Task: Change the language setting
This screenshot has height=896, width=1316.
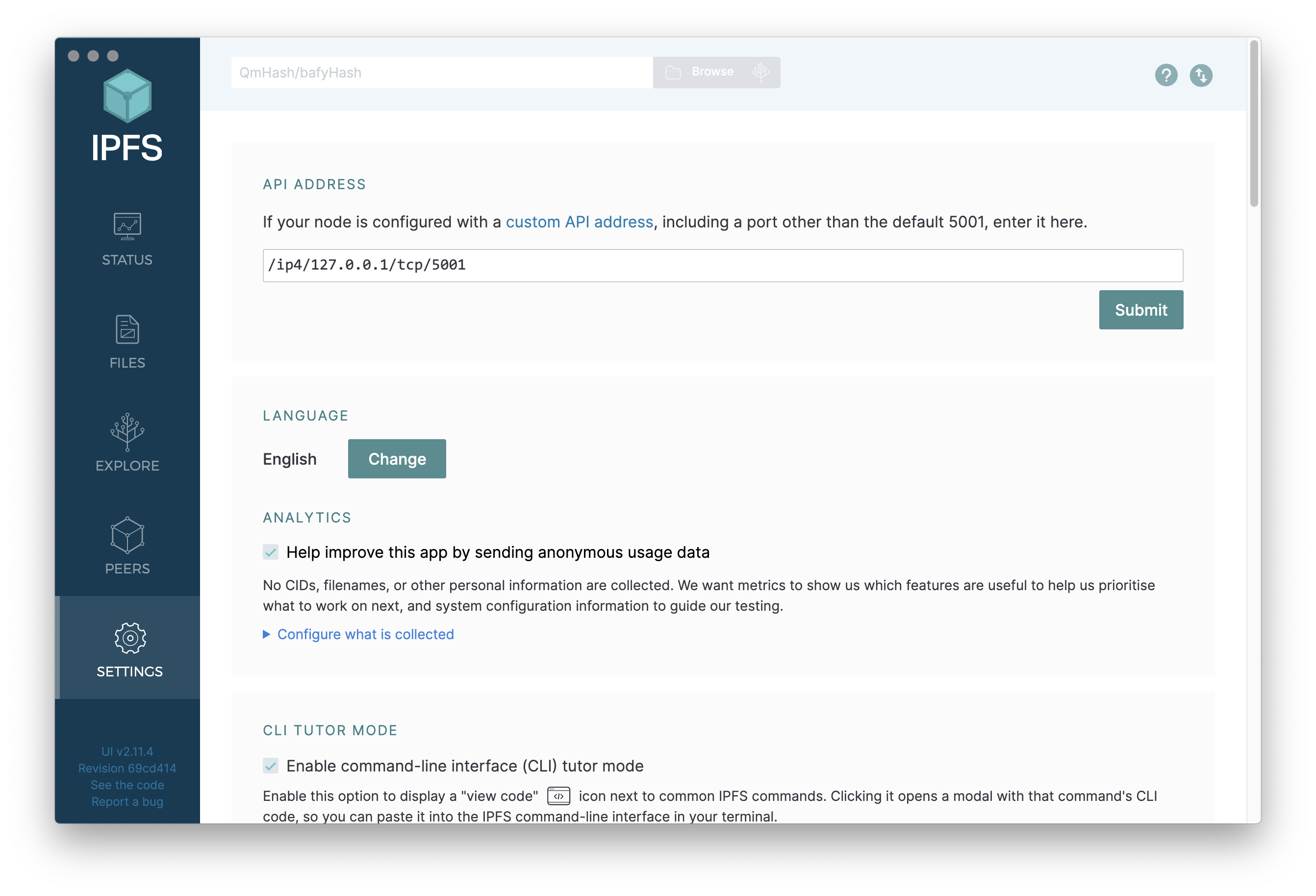Action: (397, 459)
